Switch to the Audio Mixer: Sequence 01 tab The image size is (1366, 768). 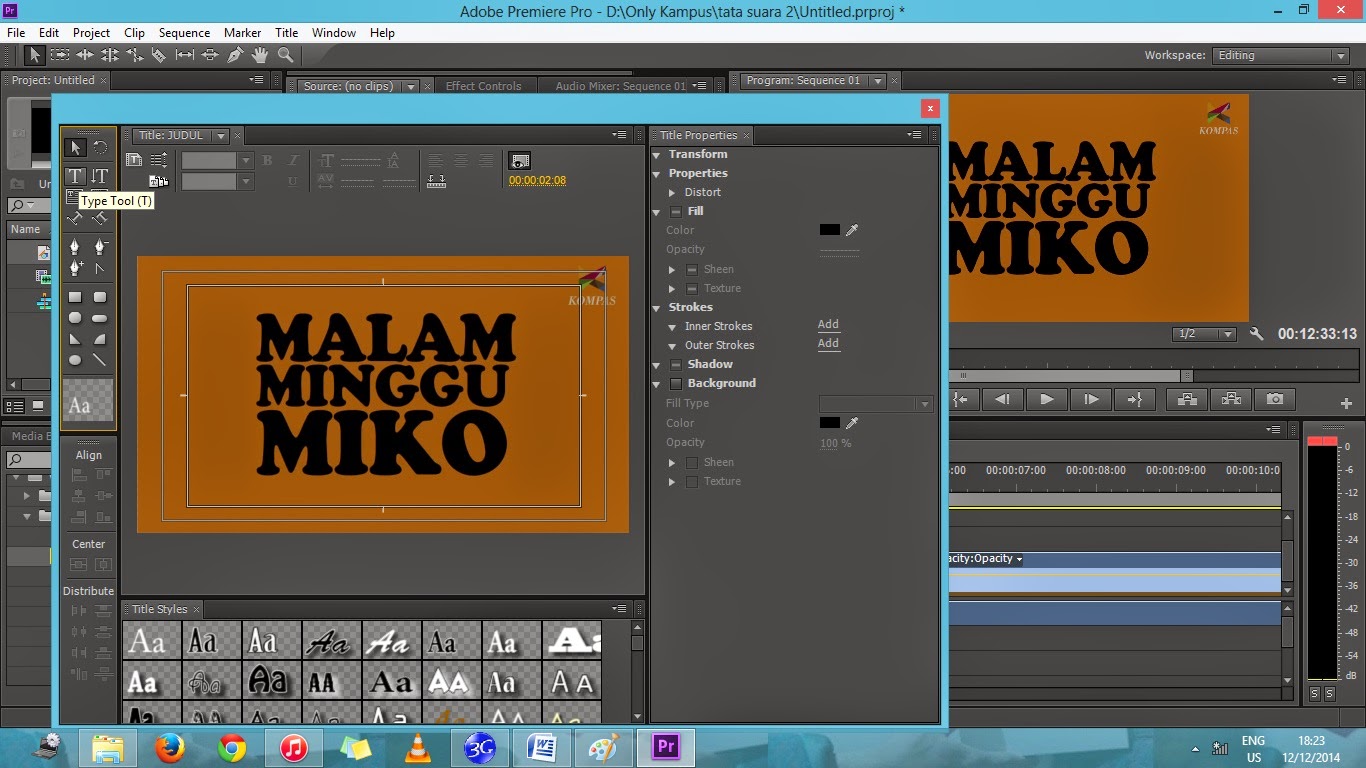pos(620,86)
